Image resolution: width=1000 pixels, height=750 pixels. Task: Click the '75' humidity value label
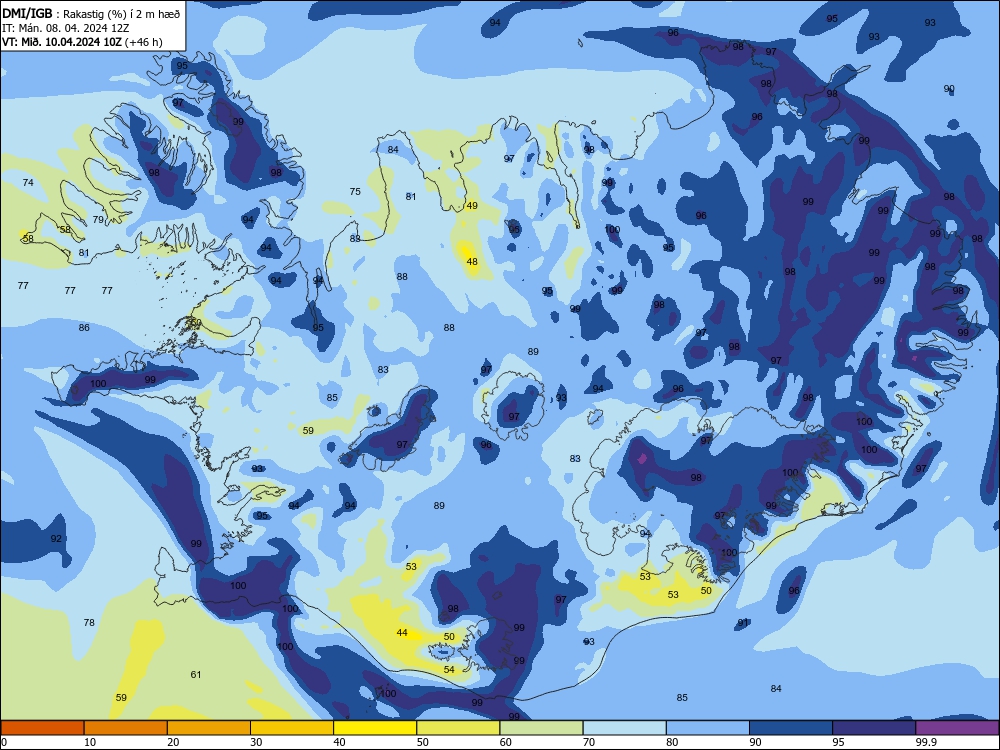pyautogui.click(x=355, y=191)
